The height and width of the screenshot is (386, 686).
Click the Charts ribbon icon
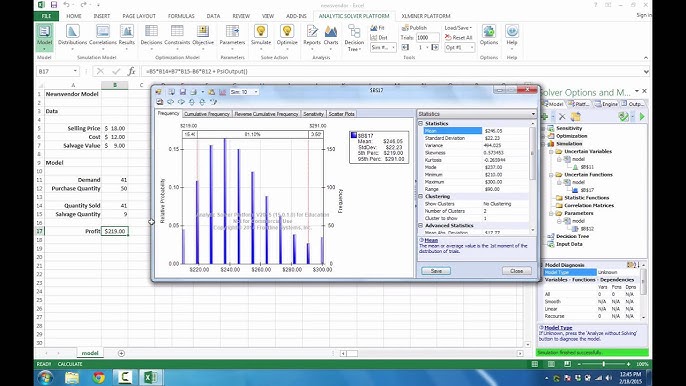pyautogui.click(x=331, y=32)
